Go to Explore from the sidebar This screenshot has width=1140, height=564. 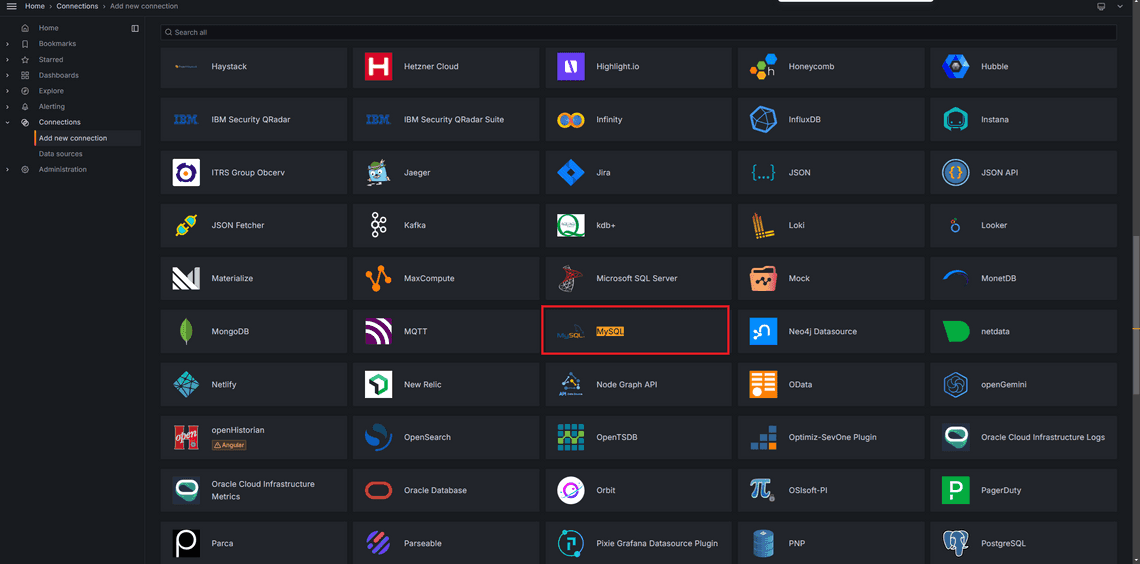[x=51, y=91]
